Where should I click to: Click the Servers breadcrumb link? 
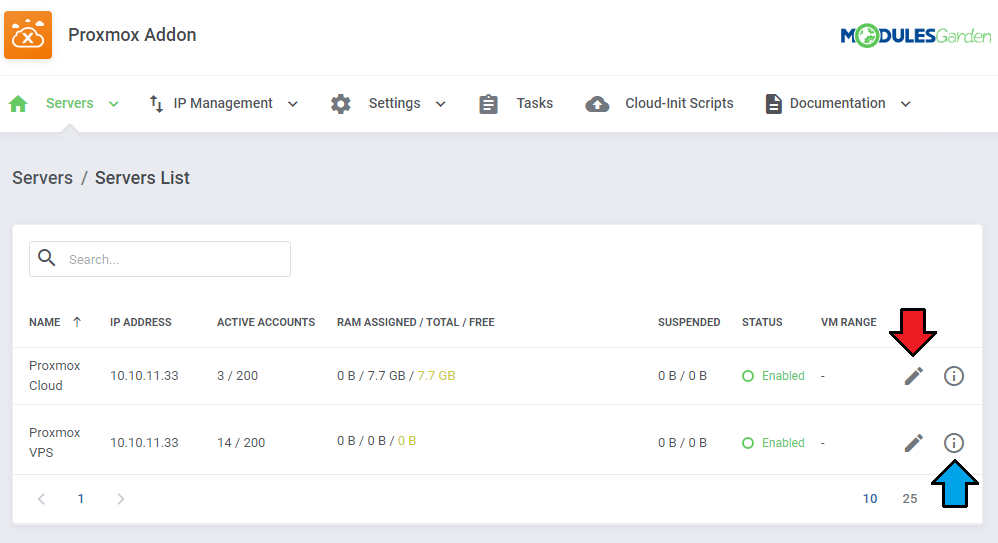pyautogui.click(x=43, y=178)
